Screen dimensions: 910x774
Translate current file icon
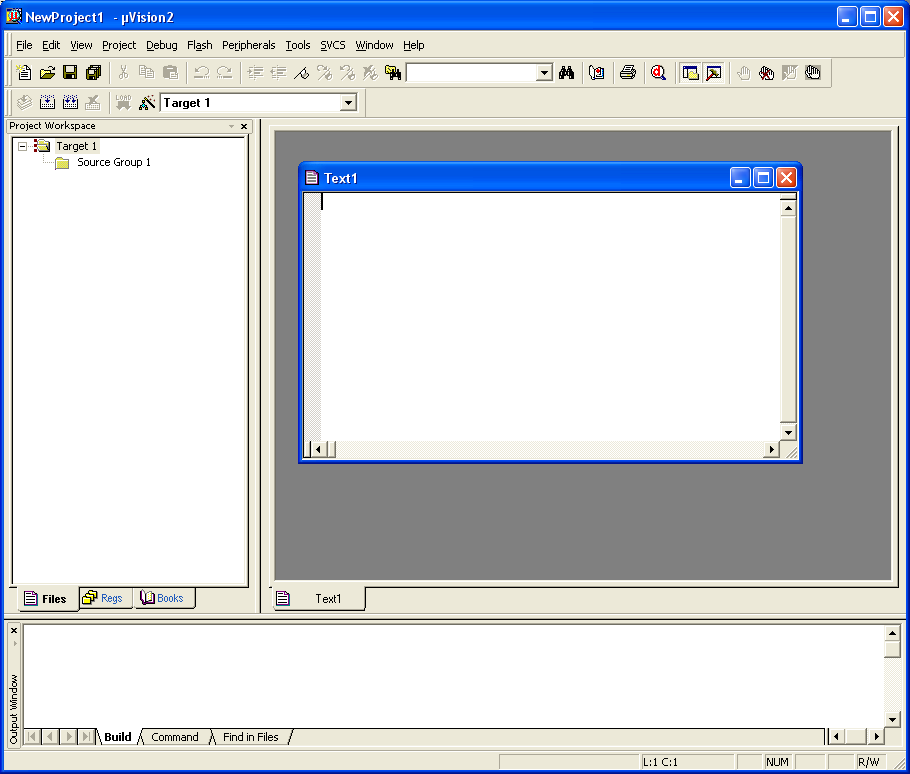24,103
